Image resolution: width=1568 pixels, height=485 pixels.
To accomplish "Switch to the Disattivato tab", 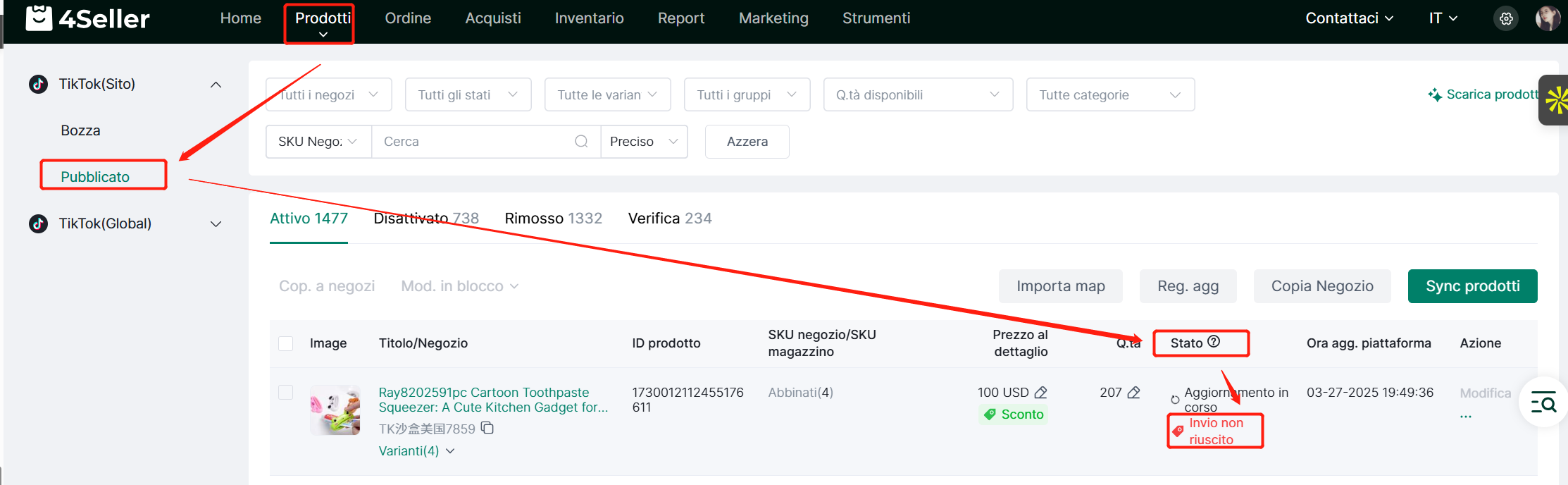I will (x=425, y=219).
